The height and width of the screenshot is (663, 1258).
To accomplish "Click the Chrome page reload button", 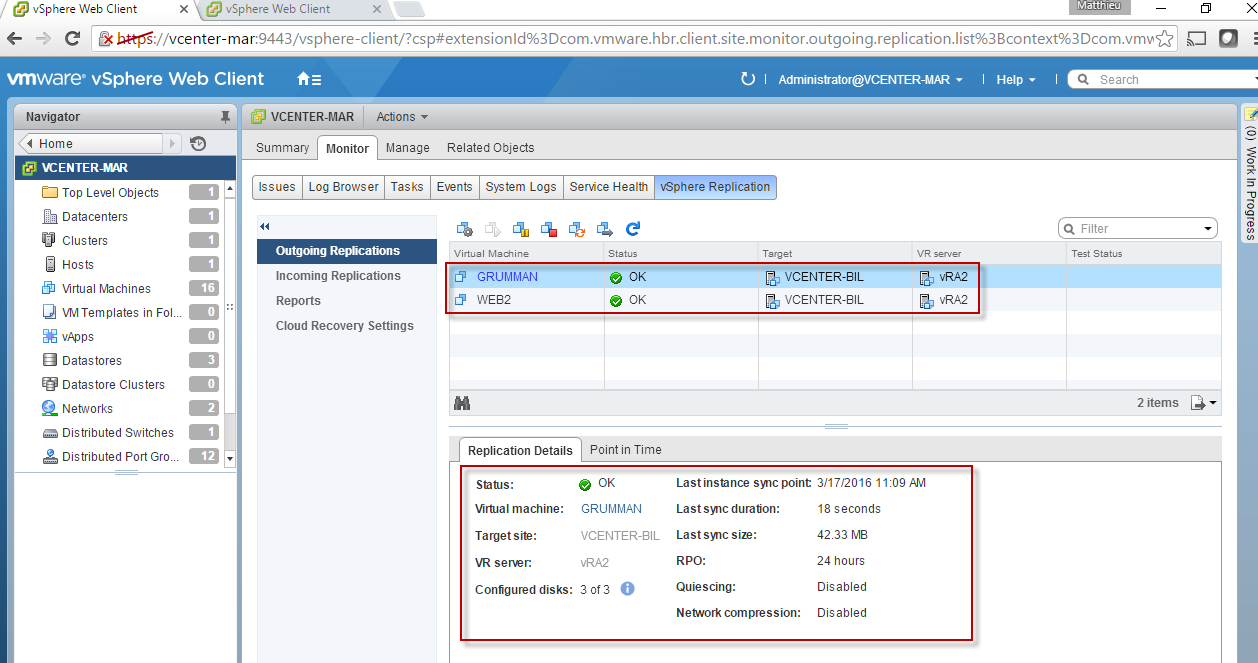I will click(x=72, y=39).
